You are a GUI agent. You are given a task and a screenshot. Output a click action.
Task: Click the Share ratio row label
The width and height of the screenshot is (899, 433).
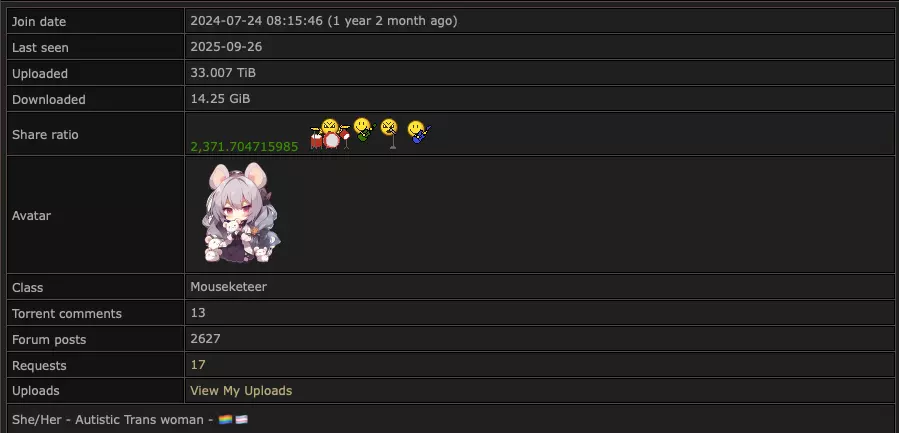pyautogui.click(x=45, y=135)
